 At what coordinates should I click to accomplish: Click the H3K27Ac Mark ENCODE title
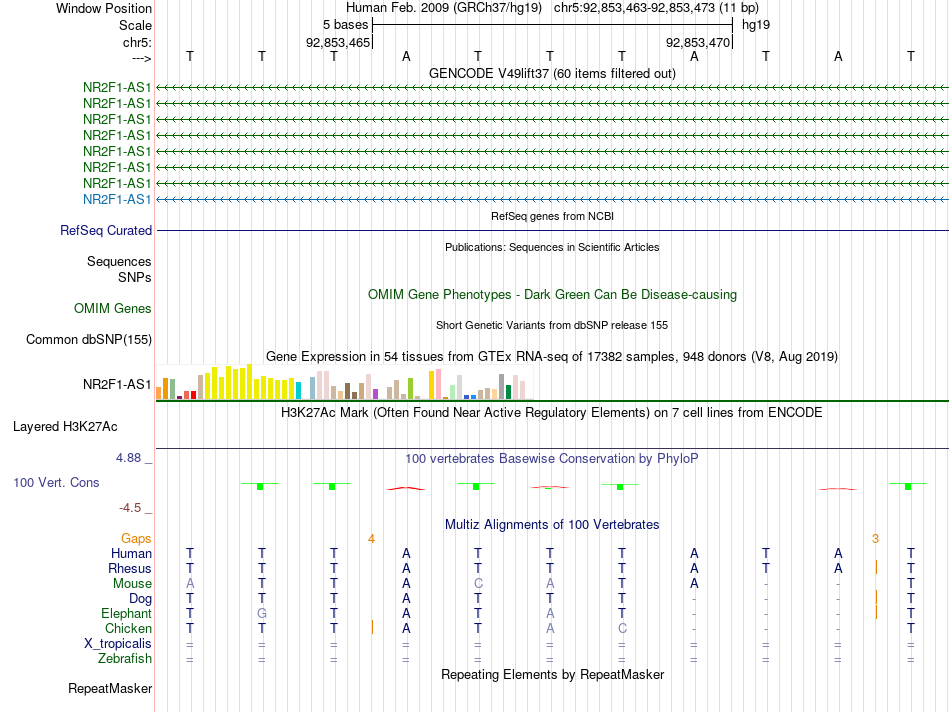[x=552, y=413]
